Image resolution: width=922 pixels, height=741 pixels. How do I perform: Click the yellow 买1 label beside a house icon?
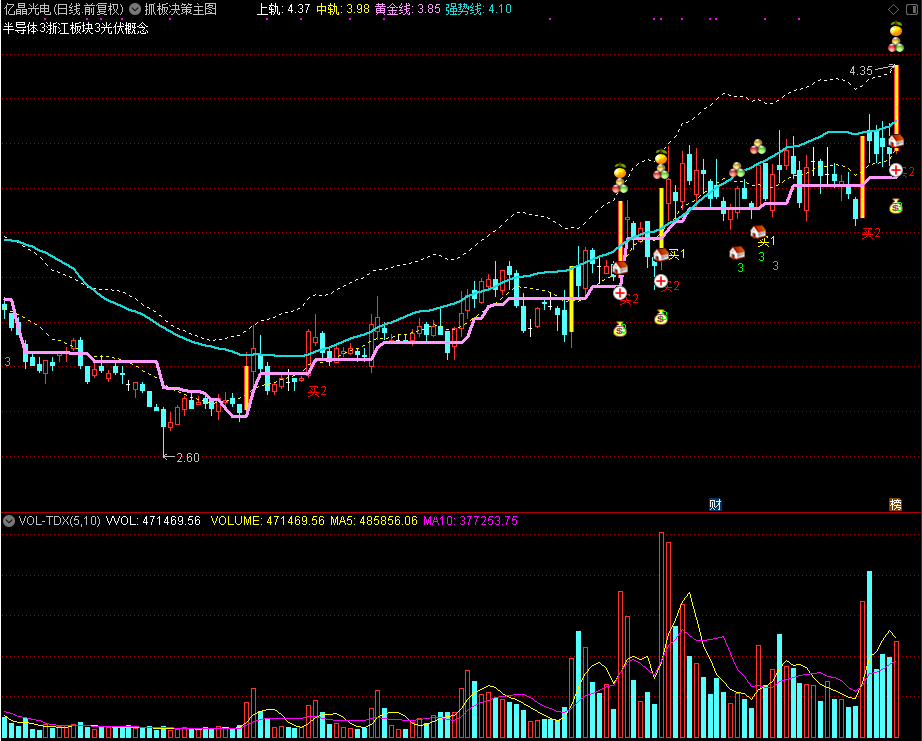point(677,254)
